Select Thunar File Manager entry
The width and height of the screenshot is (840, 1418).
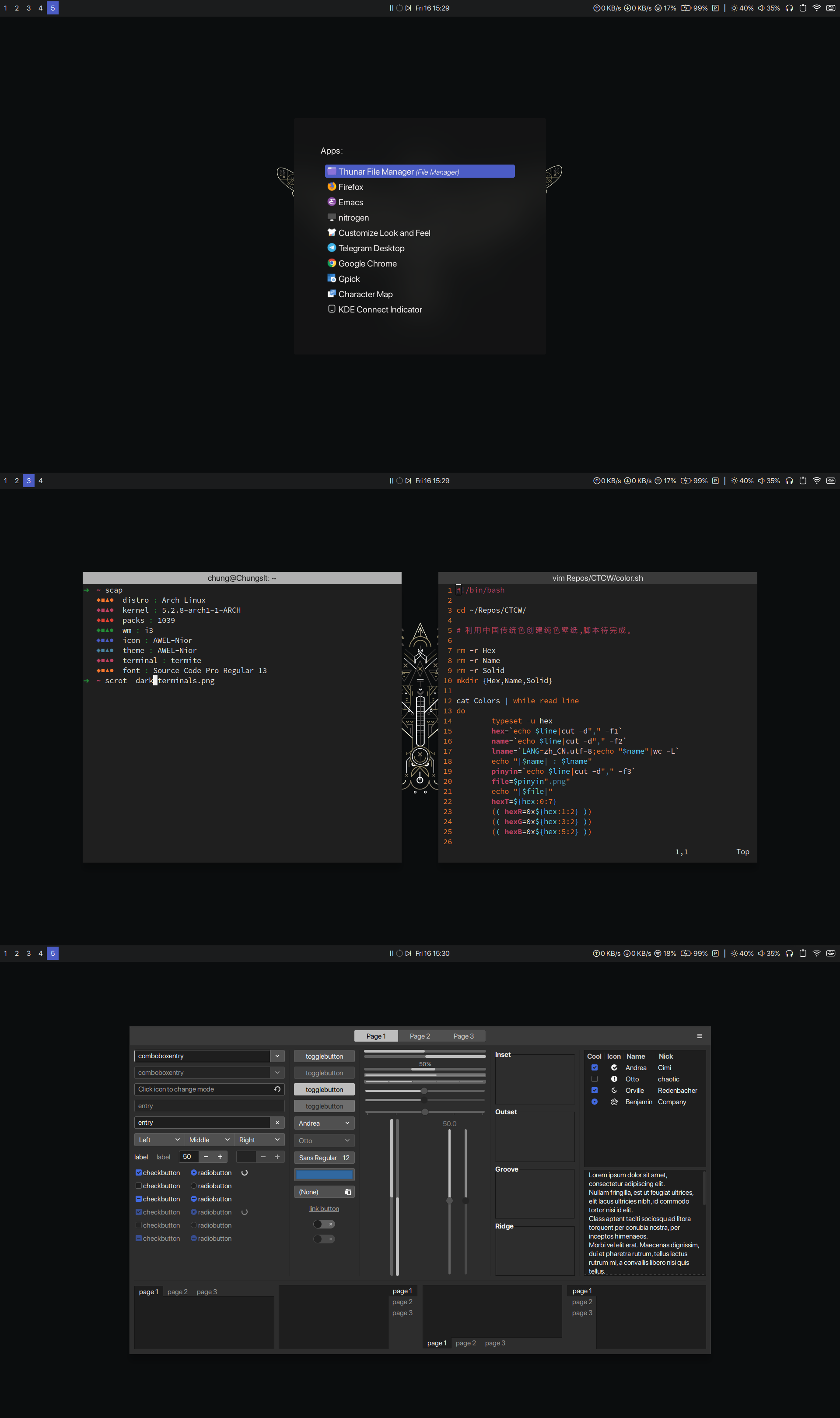[x=420, y=172]
